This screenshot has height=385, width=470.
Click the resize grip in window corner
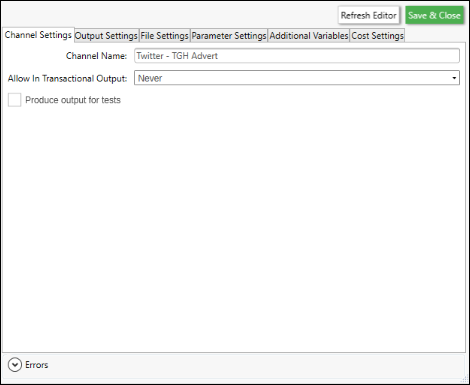464,379
